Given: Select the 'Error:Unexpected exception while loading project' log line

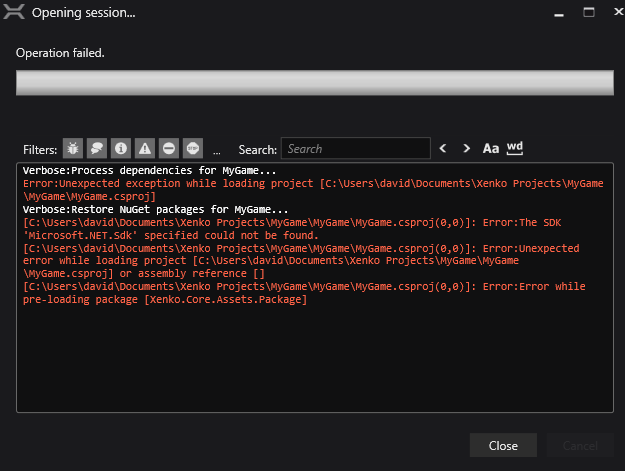Looking at the screenshot, I should point(313,190).
